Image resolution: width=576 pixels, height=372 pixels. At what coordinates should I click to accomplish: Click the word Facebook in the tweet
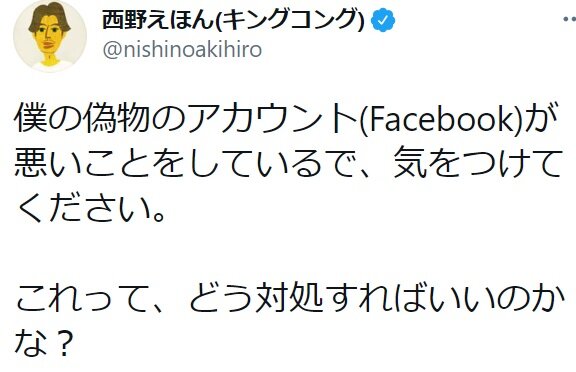tap(441, 119)
